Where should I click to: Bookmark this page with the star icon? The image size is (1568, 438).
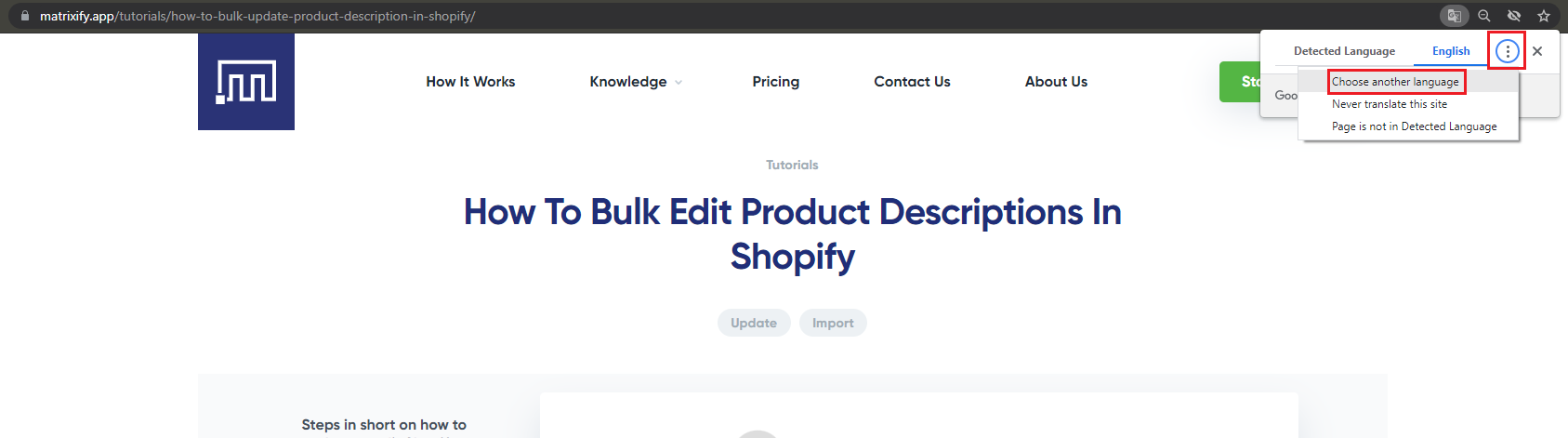pos(1544,16)
